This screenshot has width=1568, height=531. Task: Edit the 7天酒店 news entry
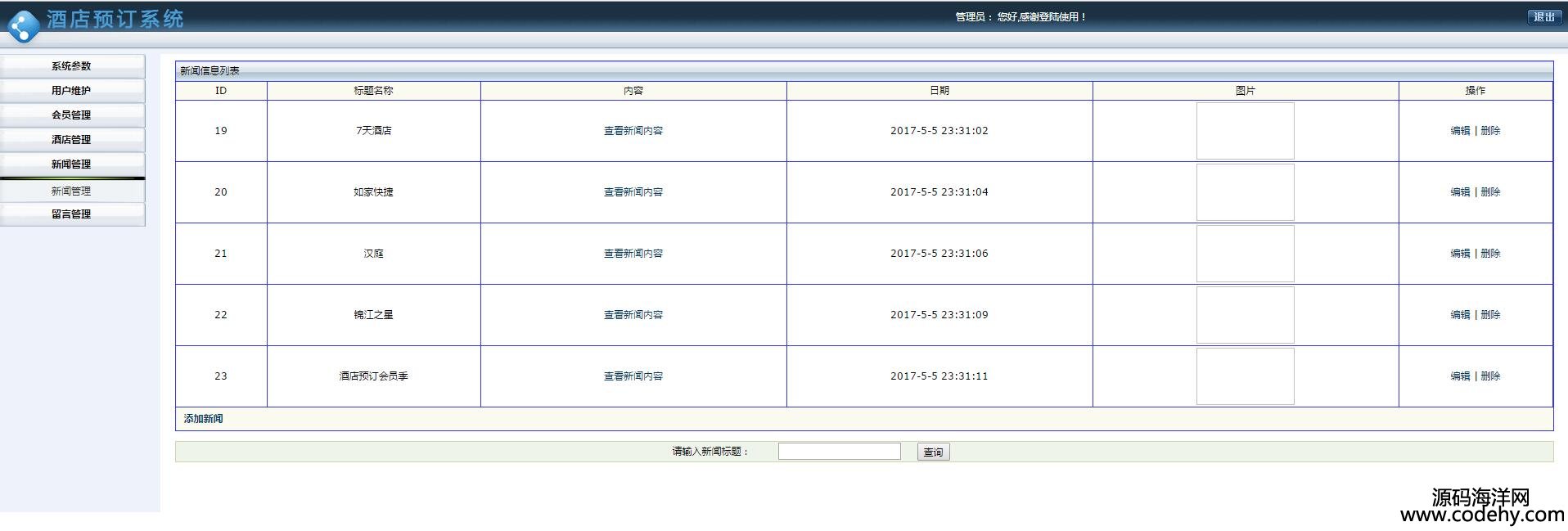coord(1460,131)
